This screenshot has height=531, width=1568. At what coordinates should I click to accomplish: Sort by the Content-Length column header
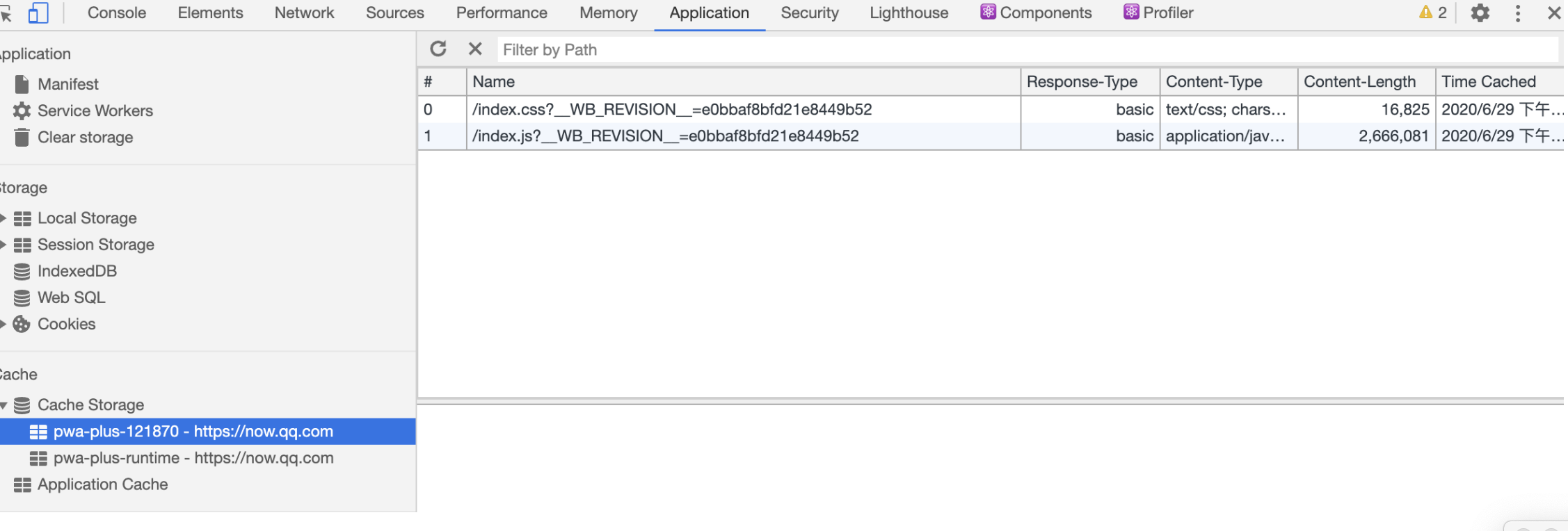(x=1366, y=81)
